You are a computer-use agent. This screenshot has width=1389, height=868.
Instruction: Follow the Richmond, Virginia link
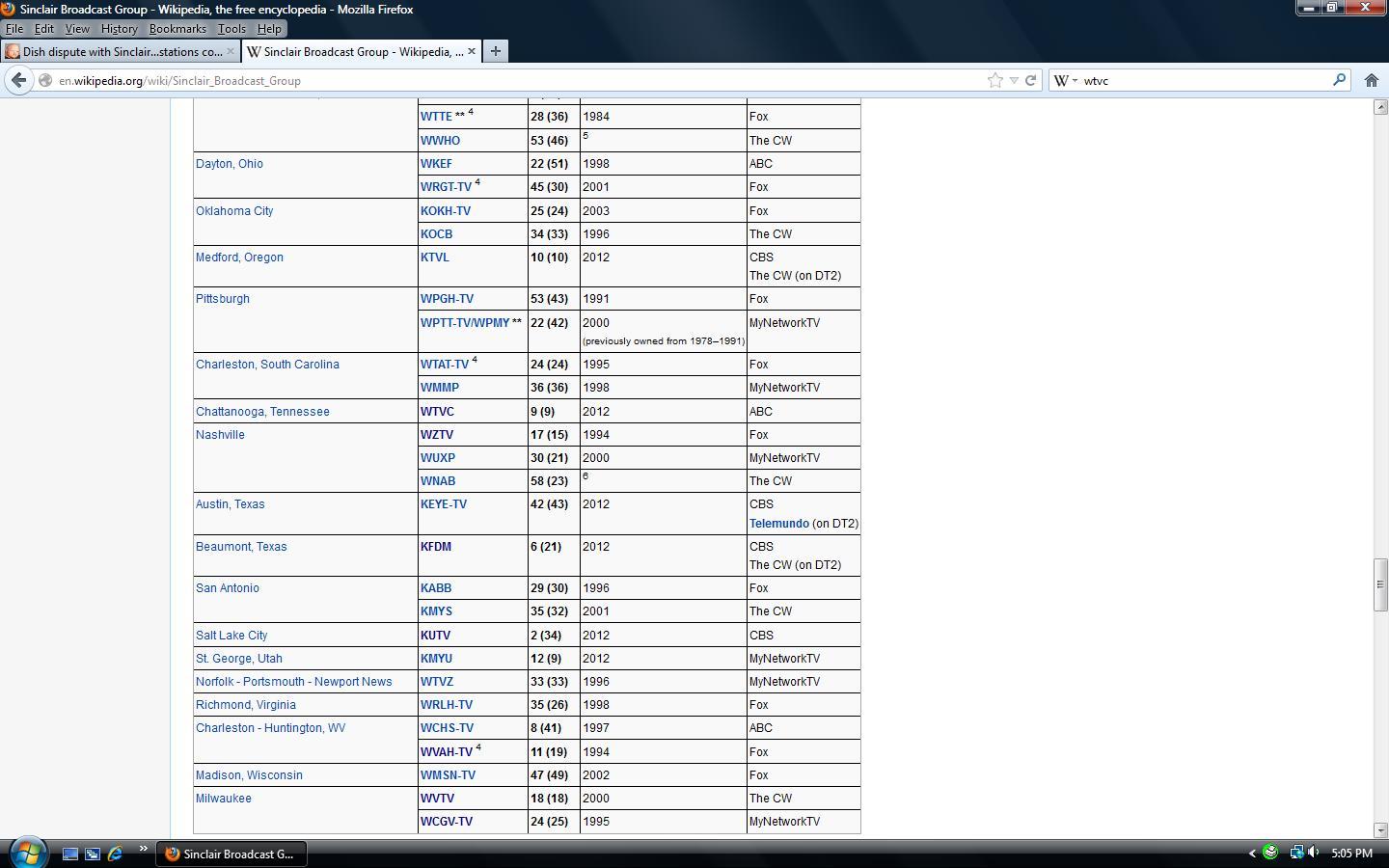point(246,705)
